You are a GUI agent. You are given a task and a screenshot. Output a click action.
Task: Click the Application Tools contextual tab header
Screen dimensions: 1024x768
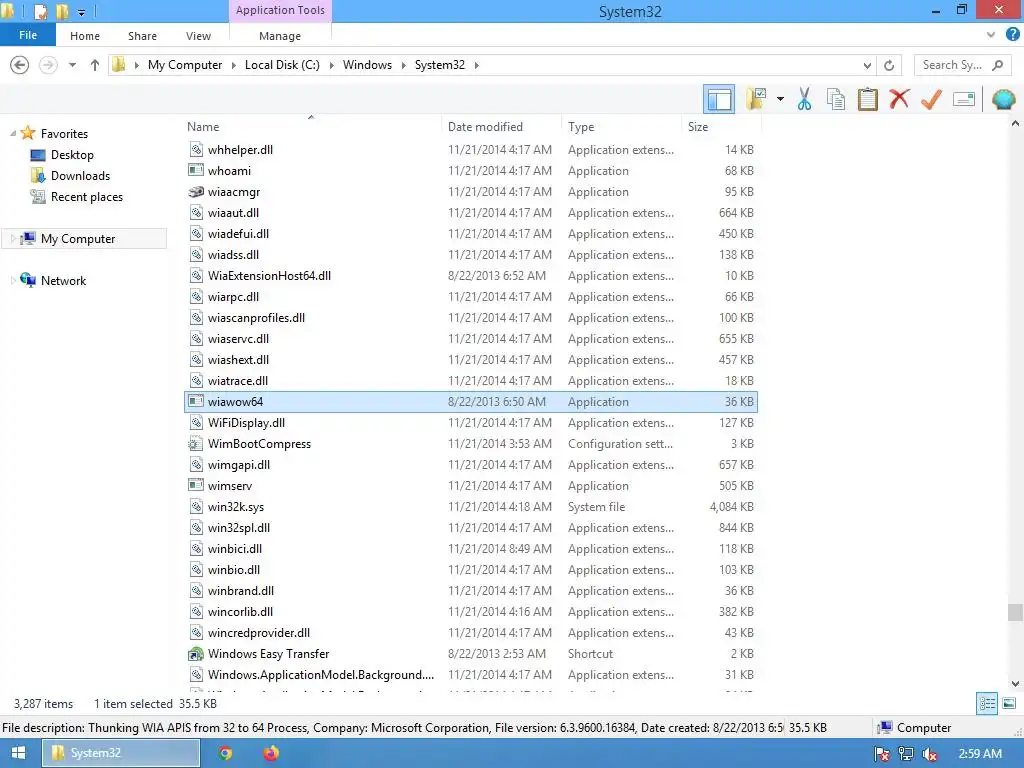[x=280, y=10]
